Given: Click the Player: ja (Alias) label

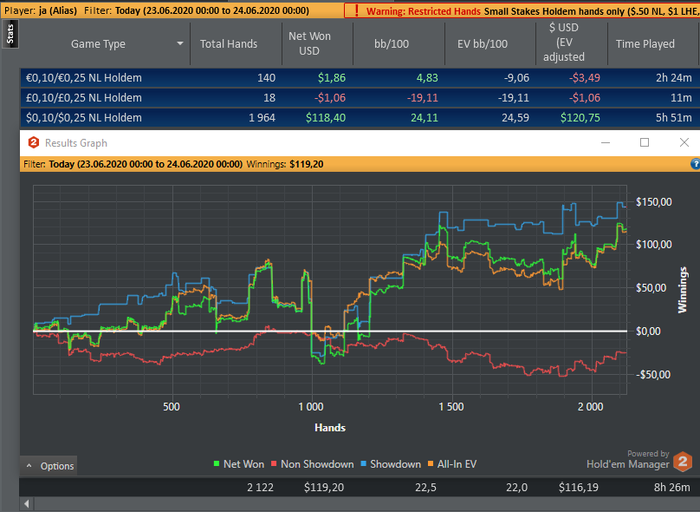Looking at the screenshot, I should pyautogui.click(x=41, y=10).
